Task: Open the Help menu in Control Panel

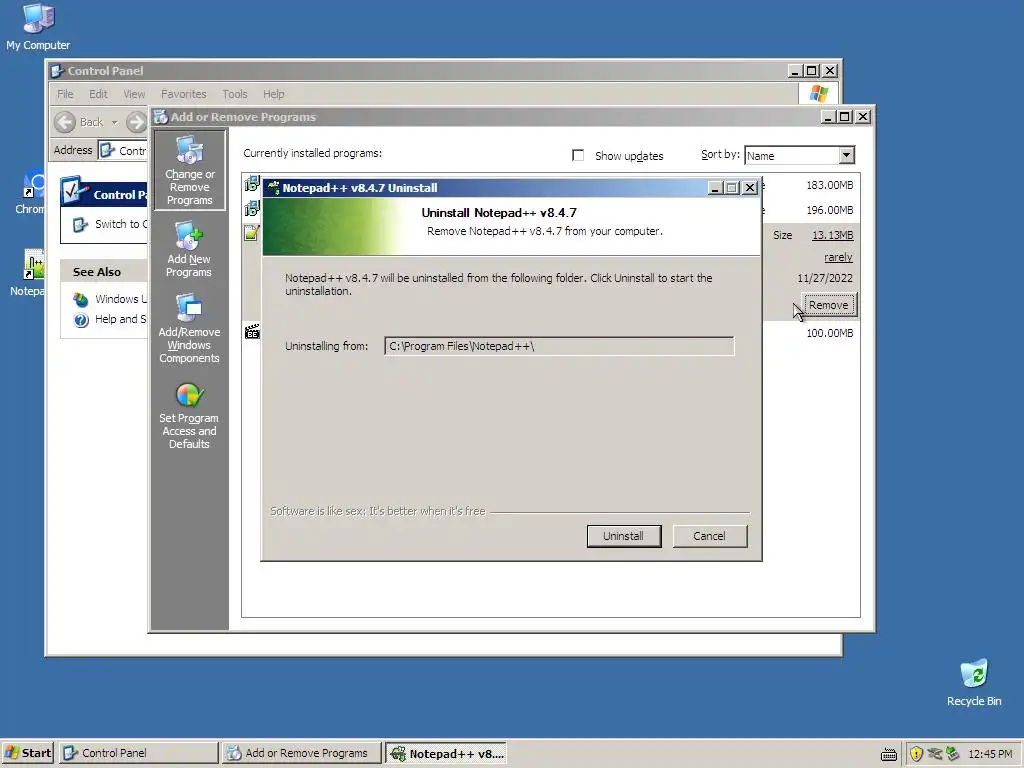Action: pos(274,94)
